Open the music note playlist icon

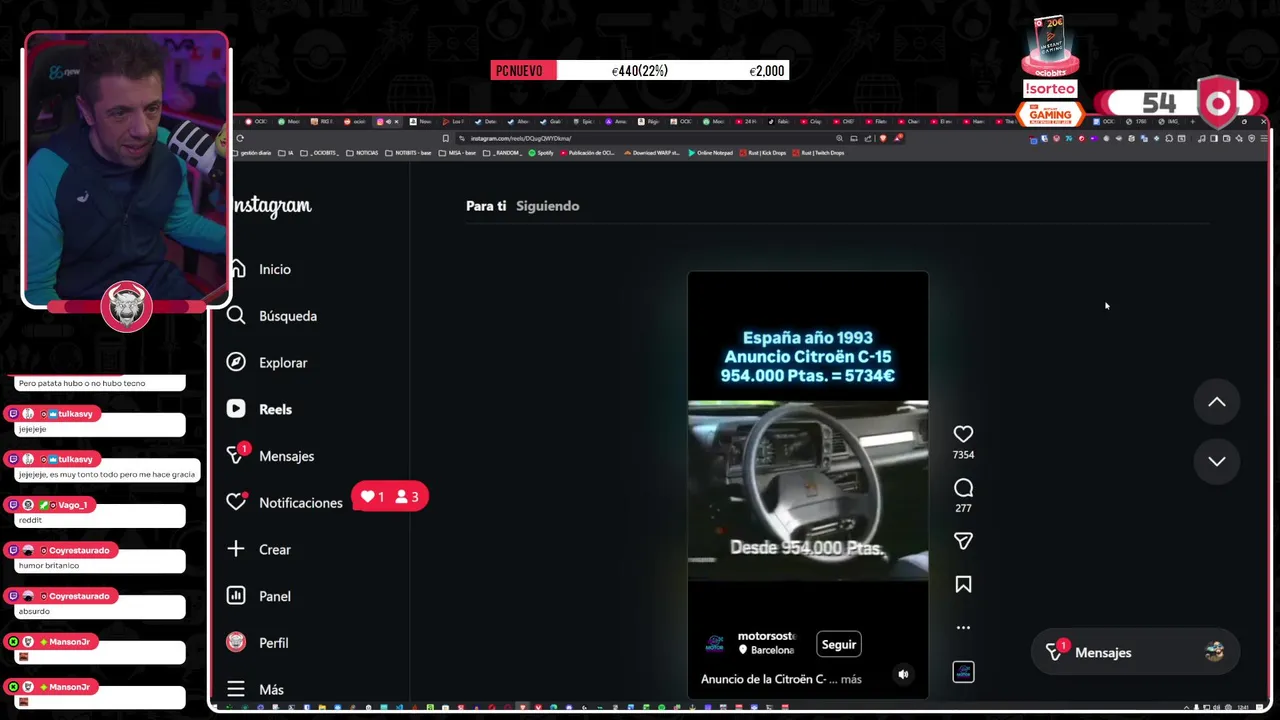[1201, 138]
